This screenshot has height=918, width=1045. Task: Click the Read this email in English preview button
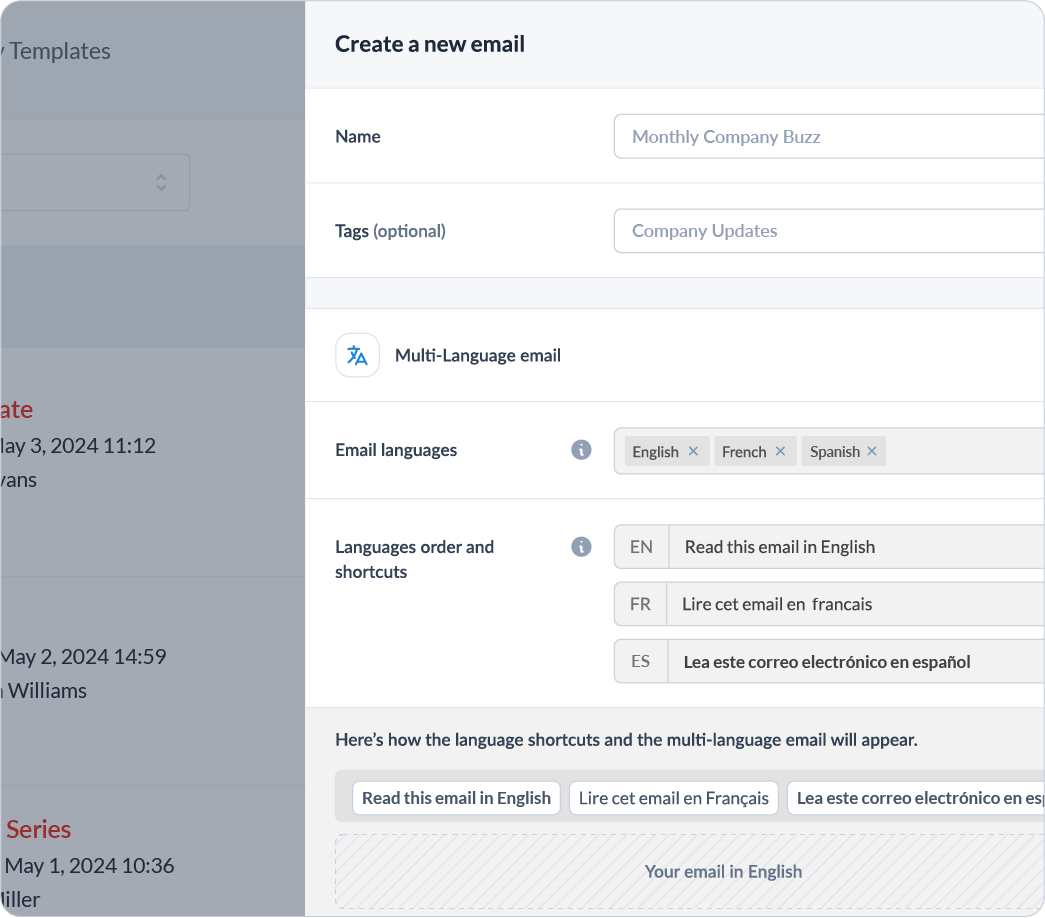(x=456, y=798)
